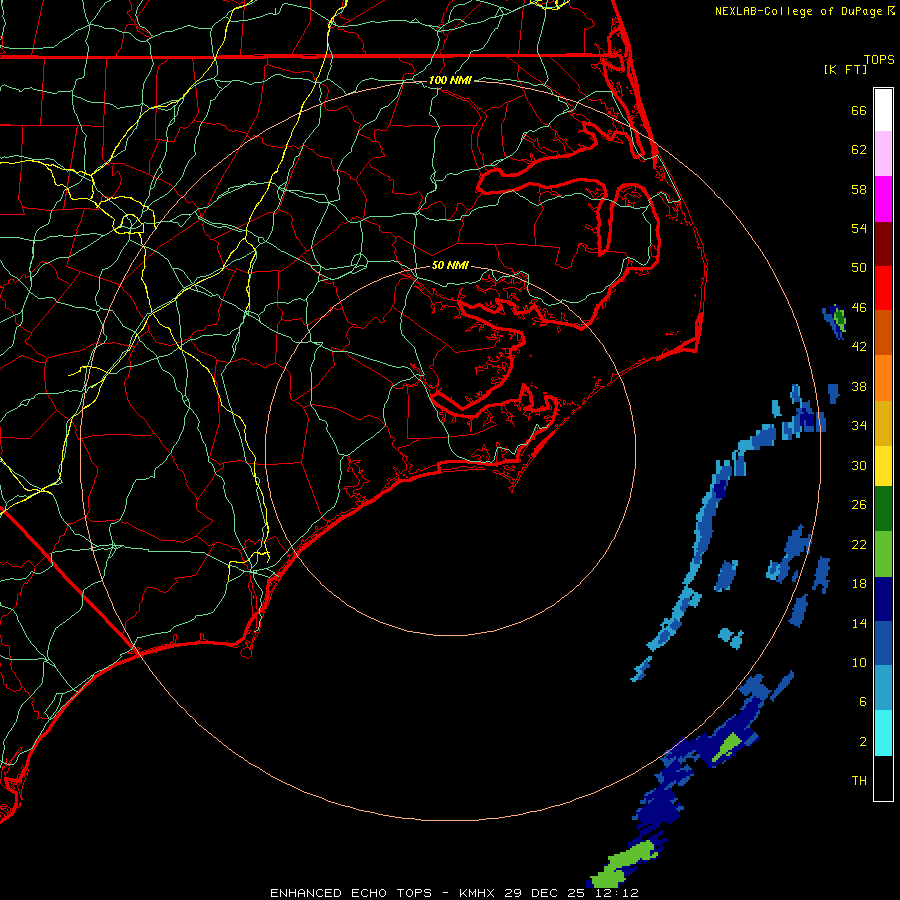The width and height of the screenshot is (900, 900).
Task: Click the '54' legend value
Action: pyautogui.click(x=859, y=228)
